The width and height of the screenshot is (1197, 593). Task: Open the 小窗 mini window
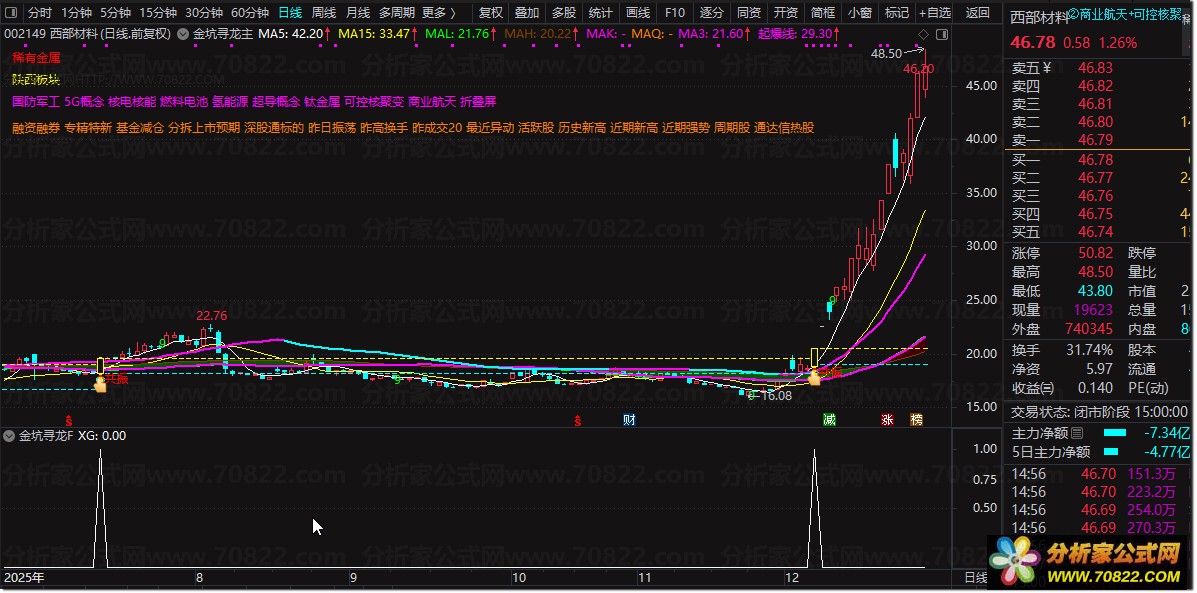tap(860, 12)
